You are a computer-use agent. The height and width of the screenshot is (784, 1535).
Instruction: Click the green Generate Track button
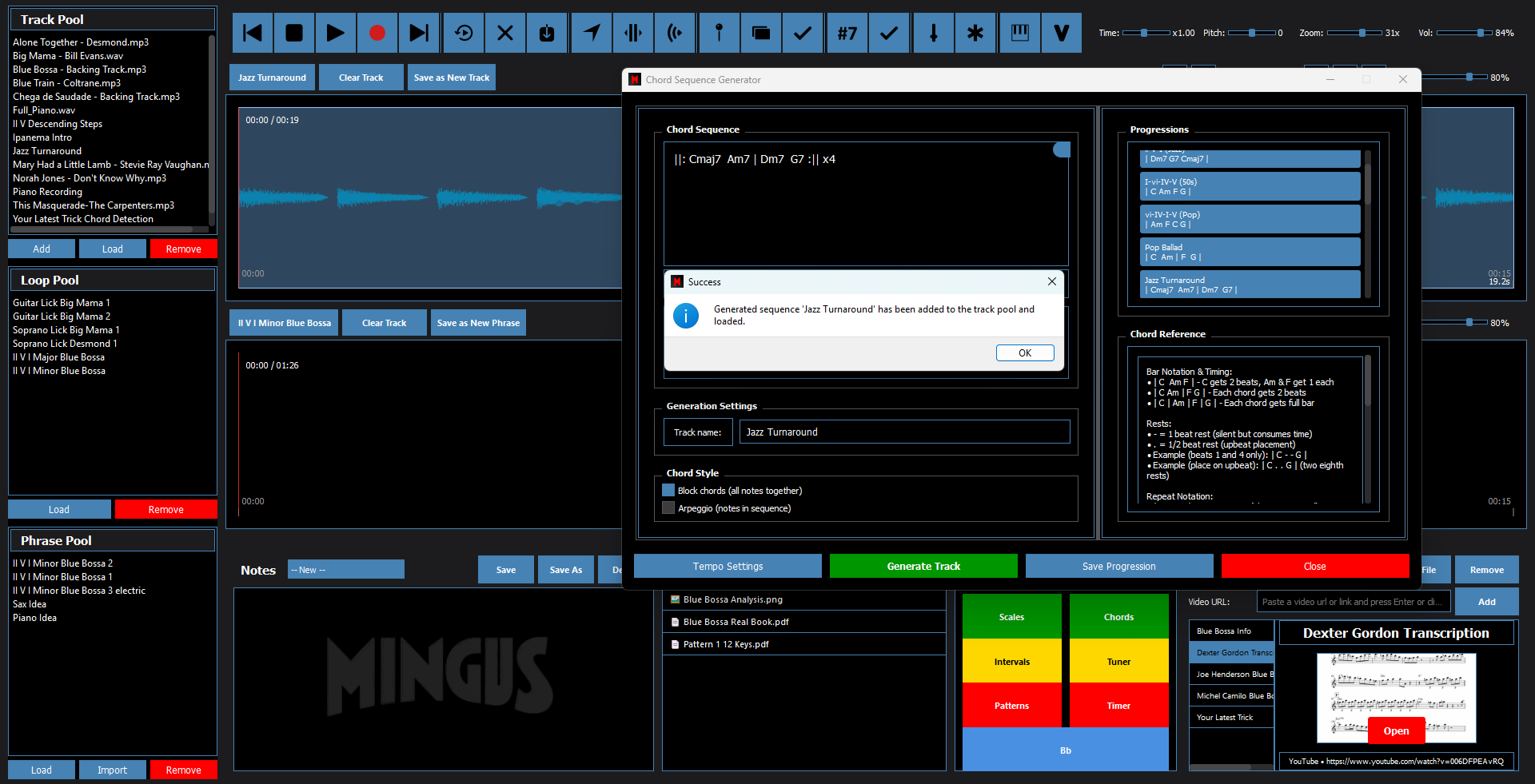point(923,566)
